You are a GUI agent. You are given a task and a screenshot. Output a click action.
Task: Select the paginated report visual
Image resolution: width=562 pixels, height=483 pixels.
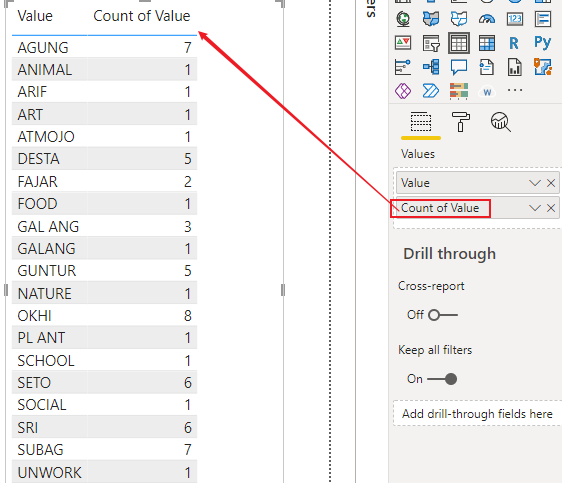(x=515, y=67)
